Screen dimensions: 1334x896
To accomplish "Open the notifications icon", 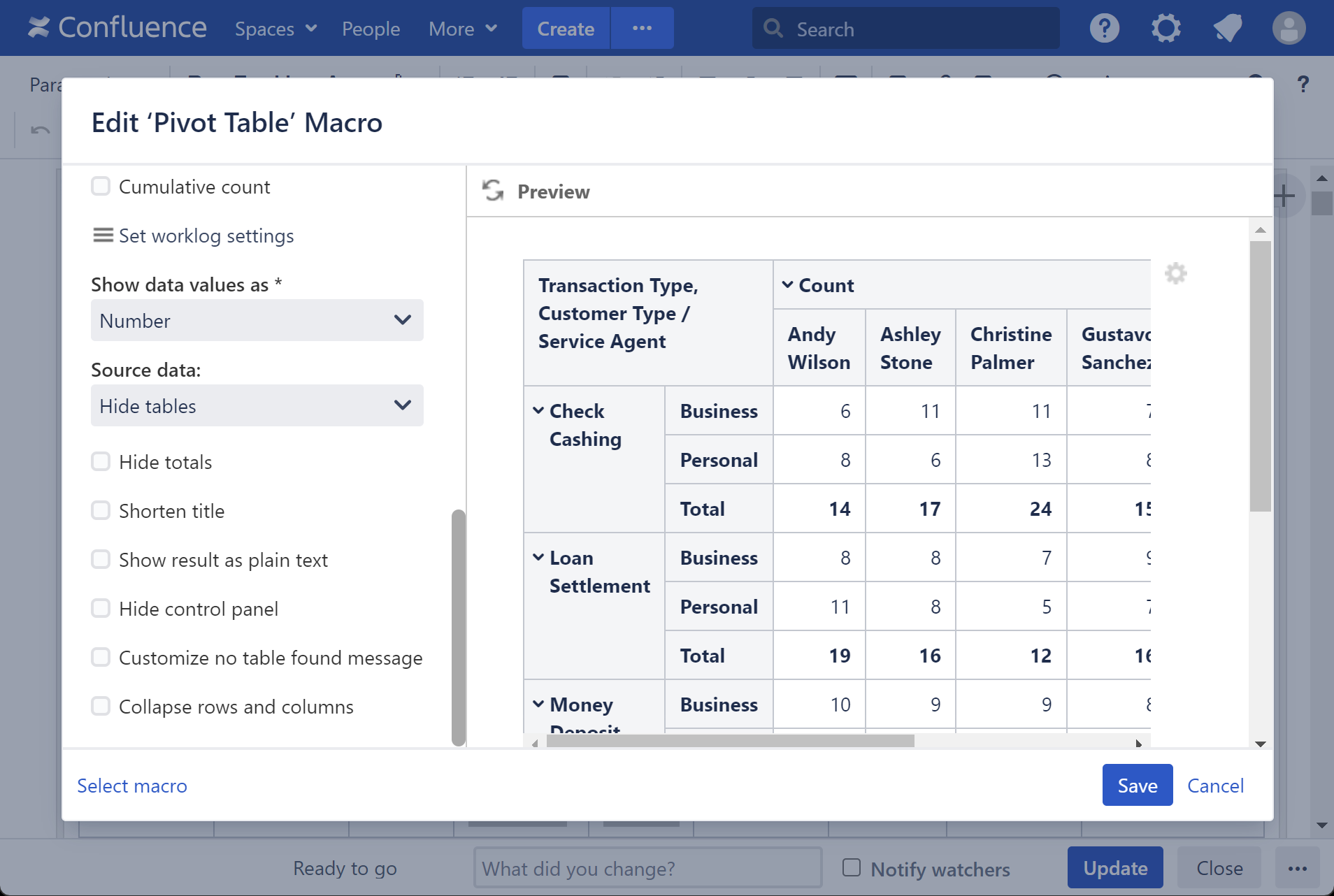I will 1227,29.
